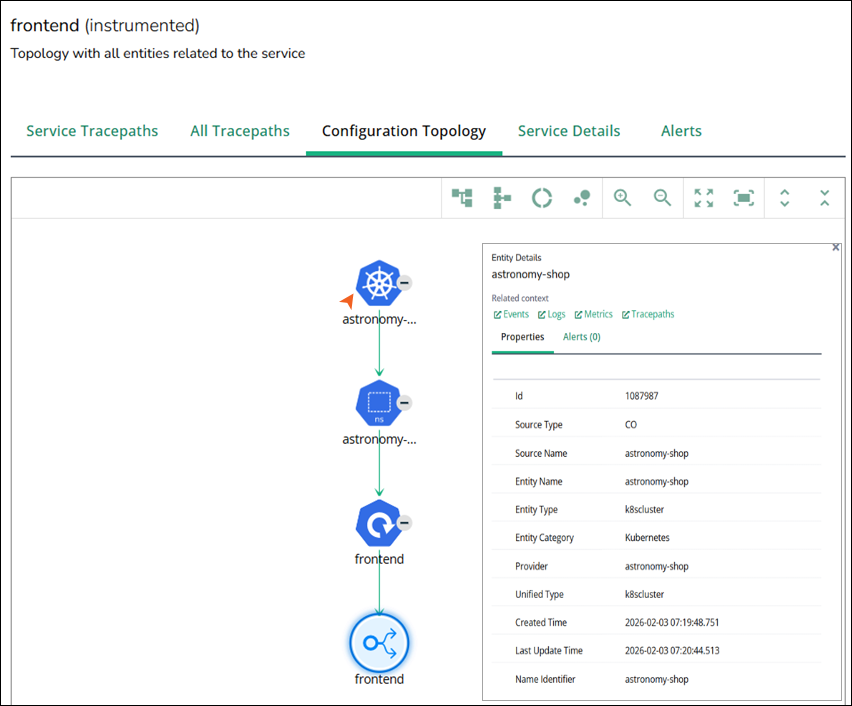The image size is (852, 706).
Task: Zoom in on the topology graph
Action: click(x=623, y=198)
